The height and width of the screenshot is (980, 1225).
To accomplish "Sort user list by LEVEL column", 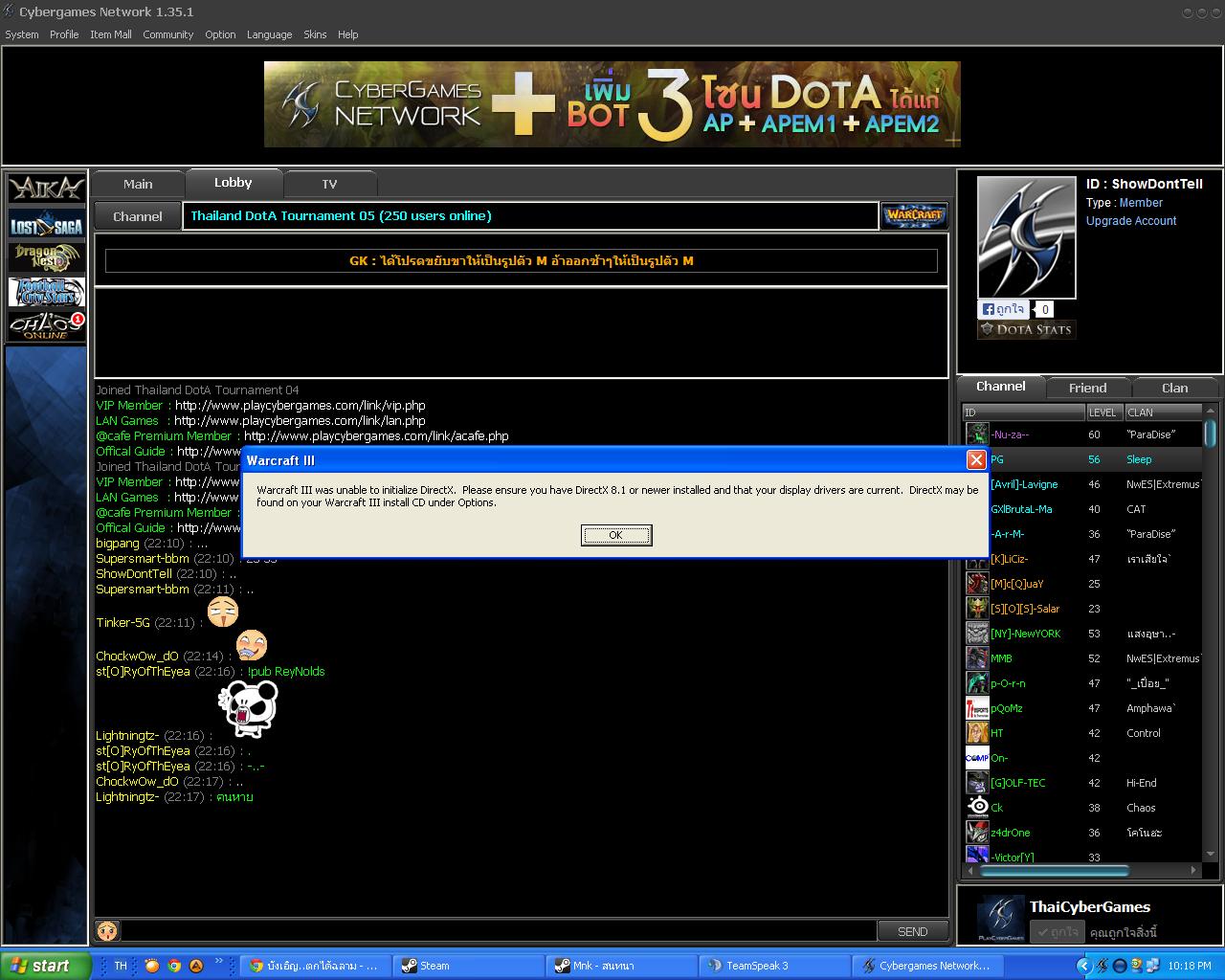I will (x=1105, y=412).
